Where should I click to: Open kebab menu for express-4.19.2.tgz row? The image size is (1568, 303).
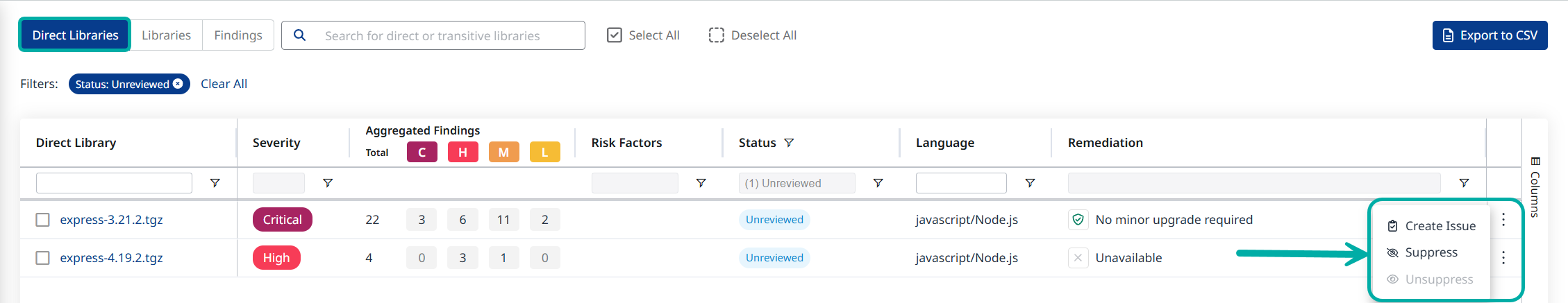tap(1503, 258)
